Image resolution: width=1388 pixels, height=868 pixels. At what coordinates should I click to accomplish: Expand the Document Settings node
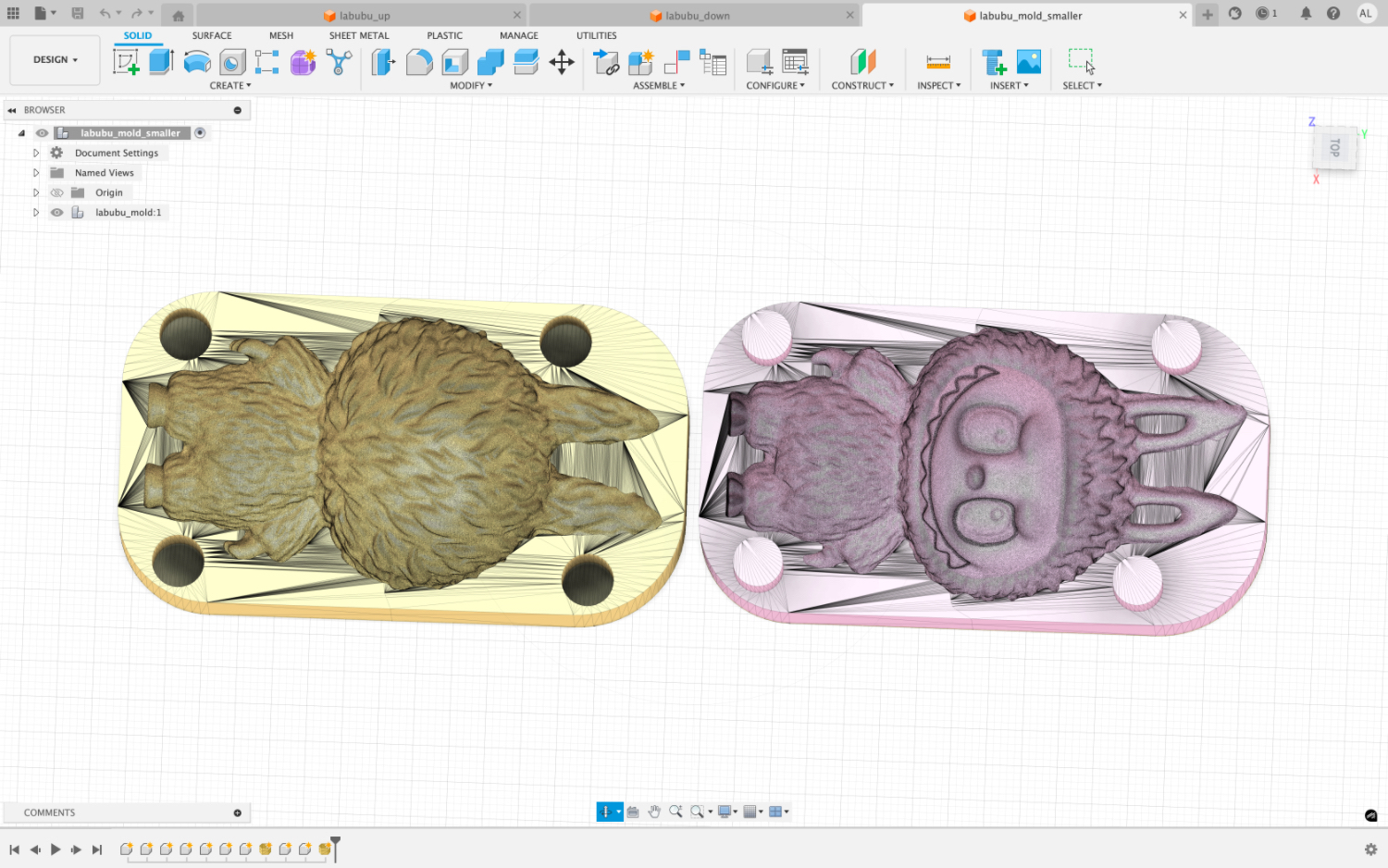tap(35, 152)
